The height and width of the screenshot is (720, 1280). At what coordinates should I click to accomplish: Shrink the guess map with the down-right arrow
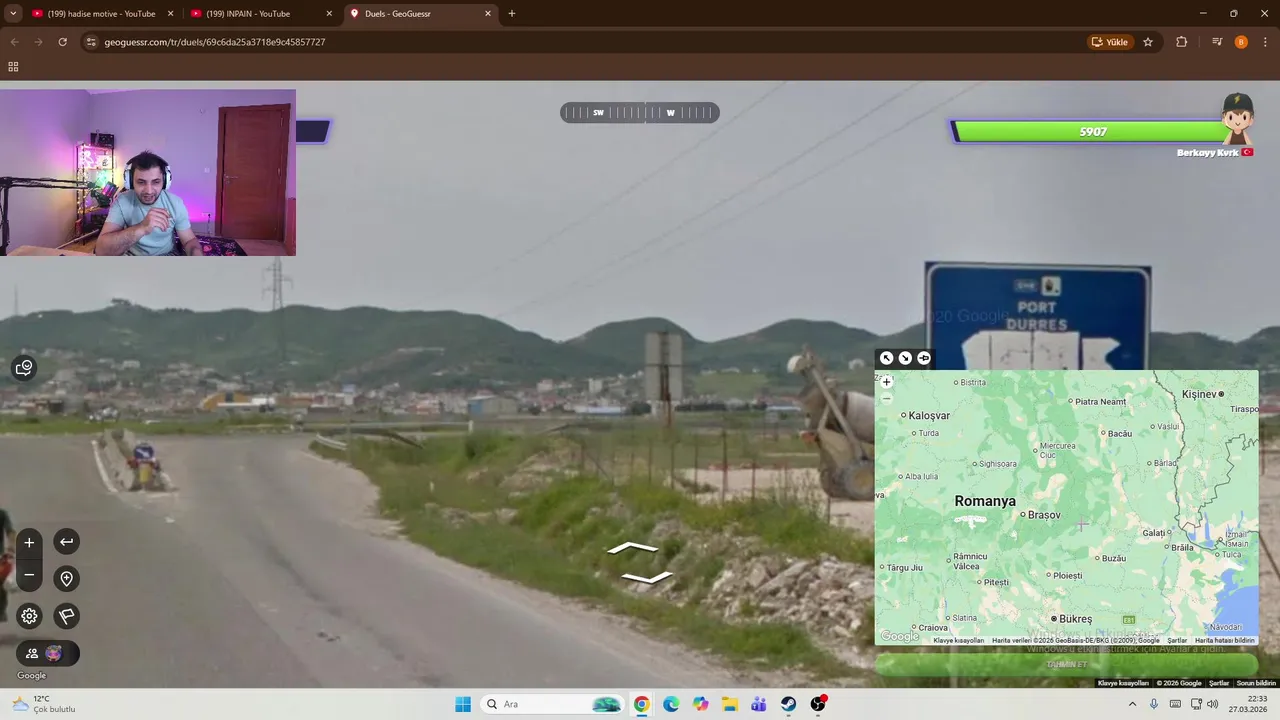pos(905,358)
